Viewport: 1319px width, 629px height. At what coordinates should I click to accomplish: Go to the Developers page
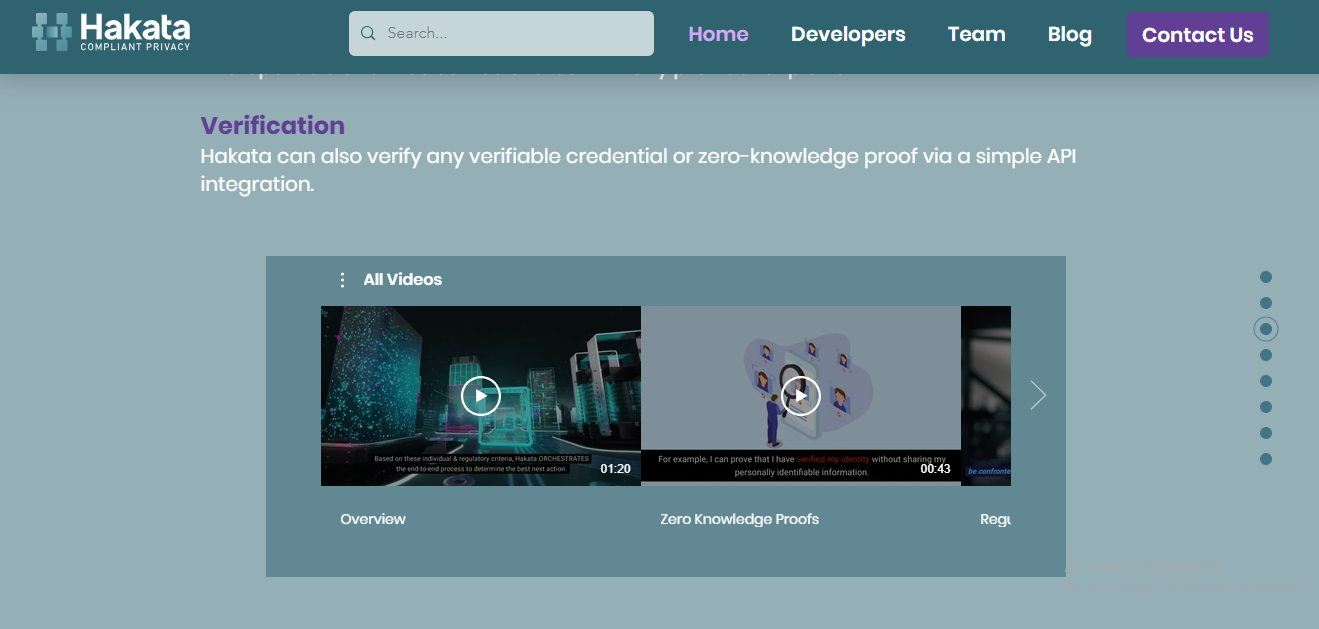(848, 34)
